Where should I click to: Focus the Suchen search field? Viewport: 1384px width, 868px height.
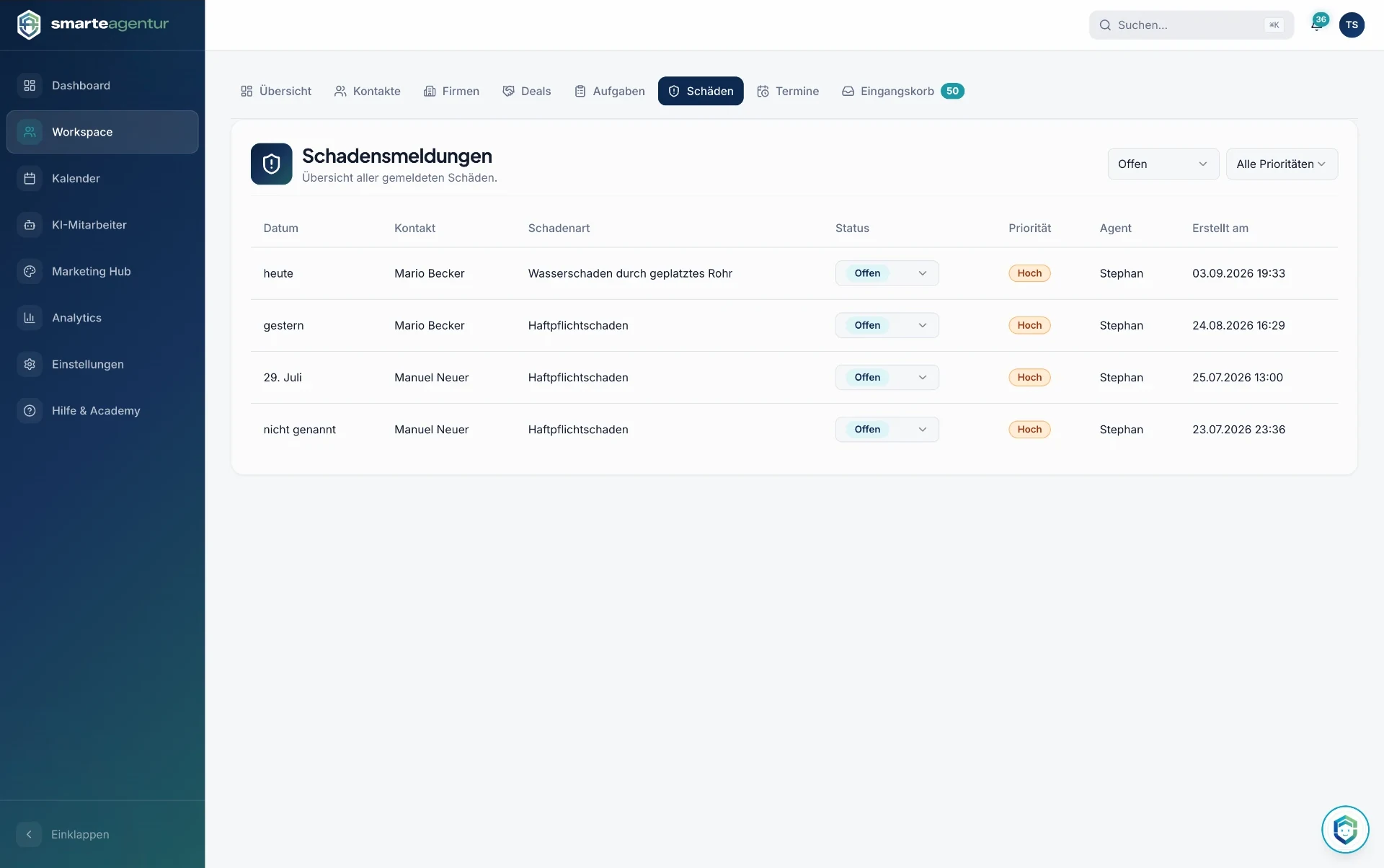pyautogui.click(x=1191, y=25)
